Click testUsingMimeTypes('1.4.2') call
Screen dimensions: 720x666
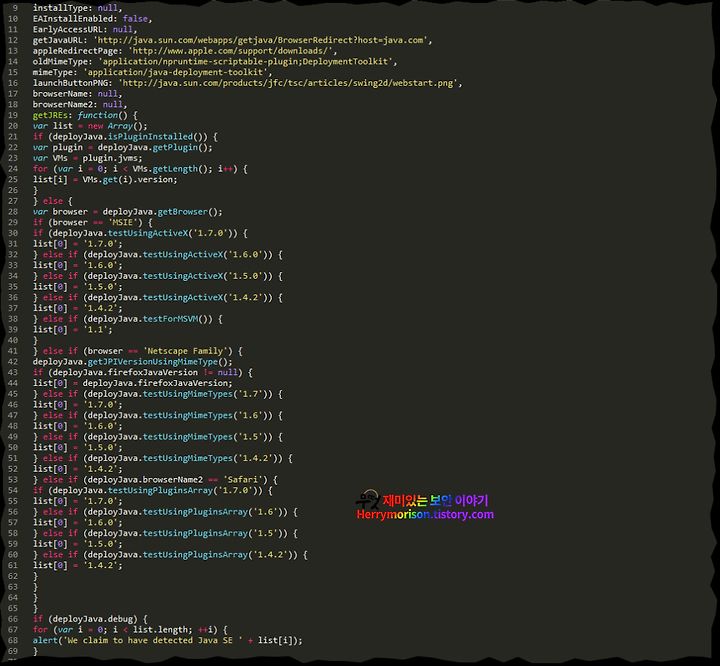[213, 458]
